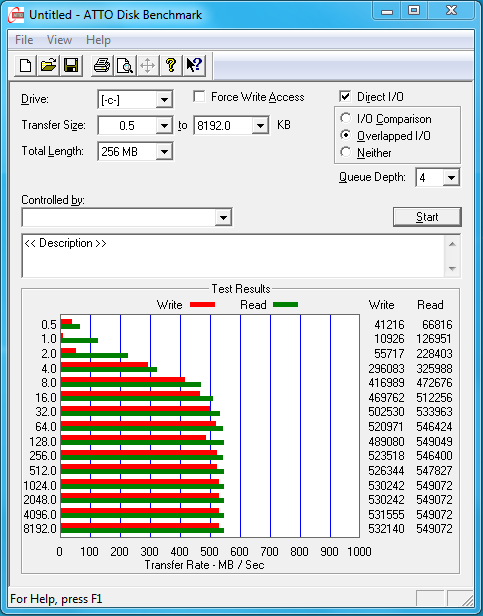Open the Total Length 256 MB dropdown
The image size is (483, 616).
(164, 152)
